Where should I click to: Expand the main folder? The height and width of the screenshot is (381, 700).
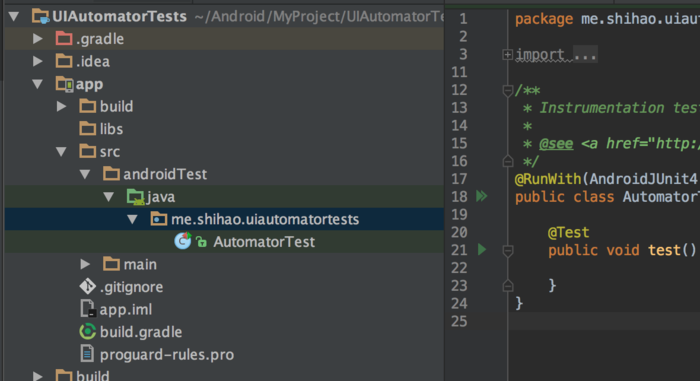point(85,264)
